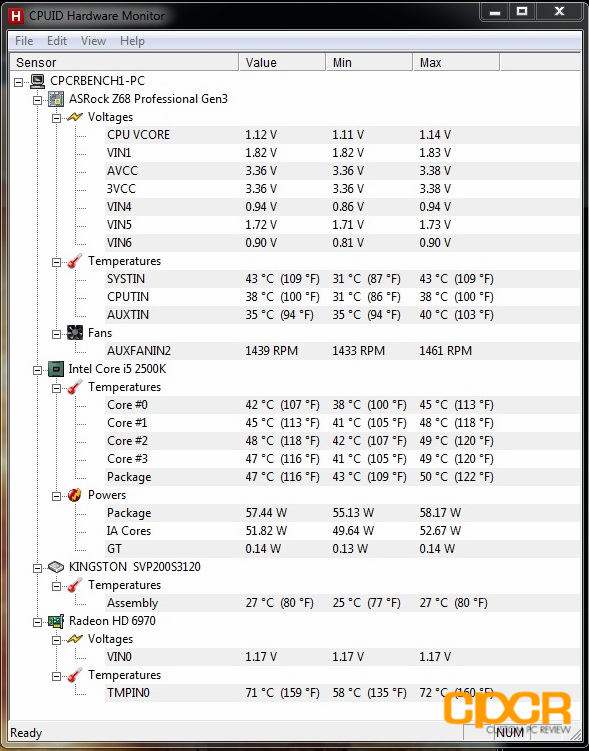Collapse the CPCRBENCH1-PC root node

coord(18,82)
